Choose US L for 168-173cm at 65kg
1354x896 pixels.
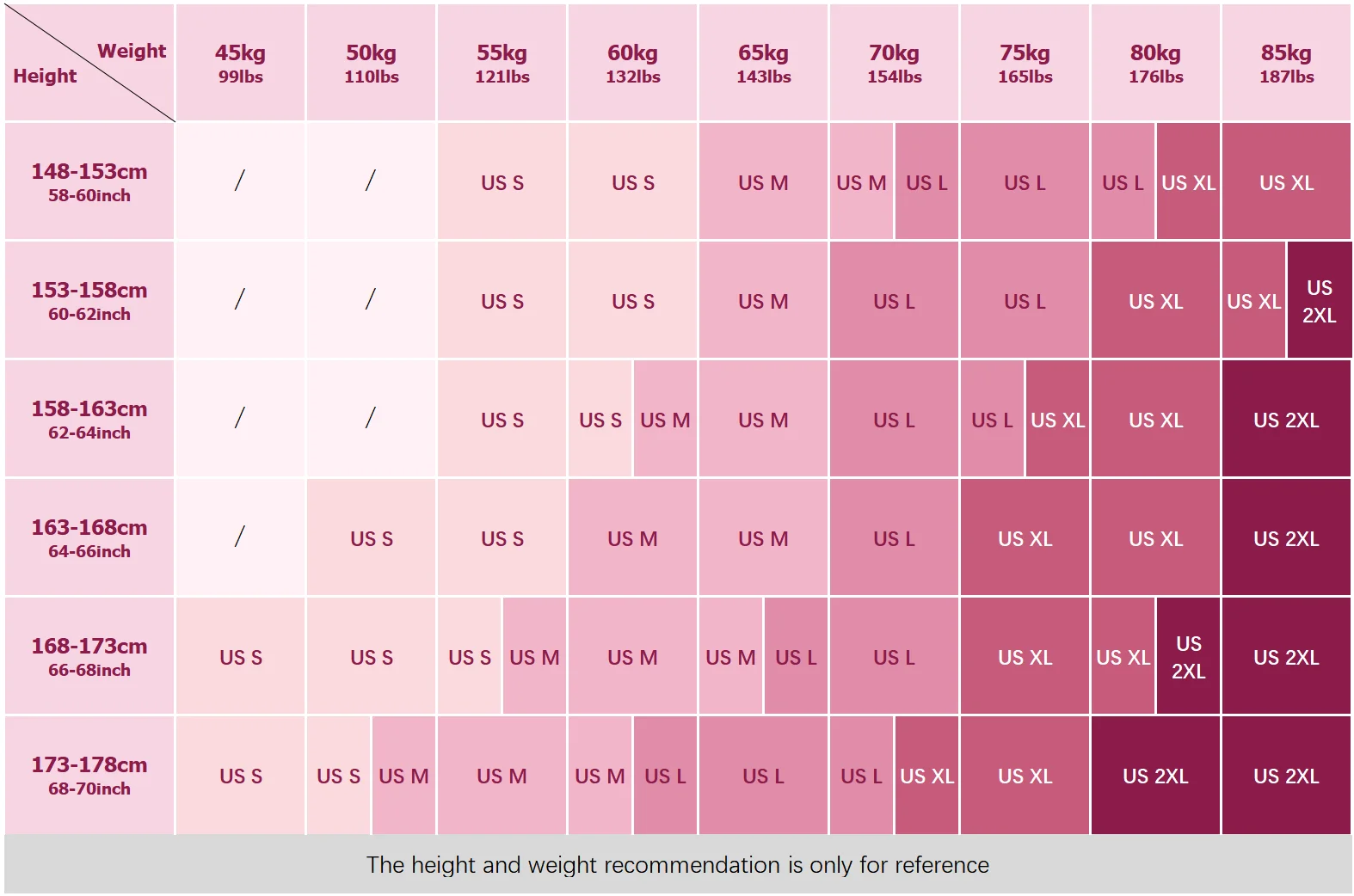pyautogui.click(x=796, y=657)
